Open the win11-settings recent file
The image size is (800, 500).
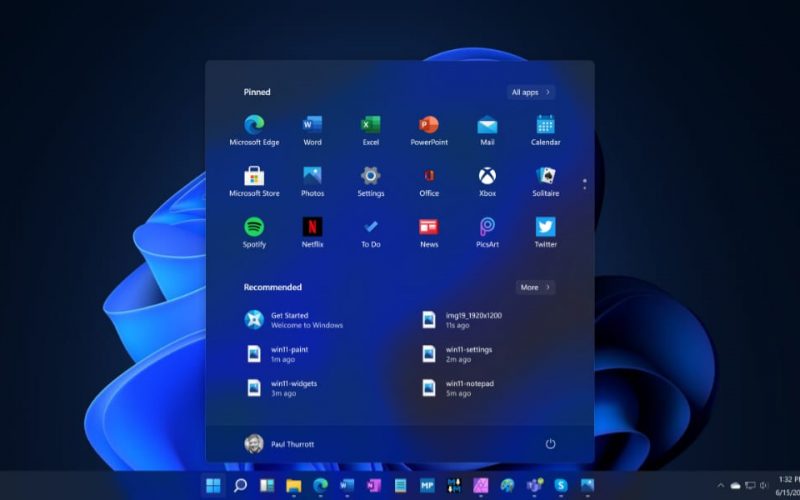point(457,354)
